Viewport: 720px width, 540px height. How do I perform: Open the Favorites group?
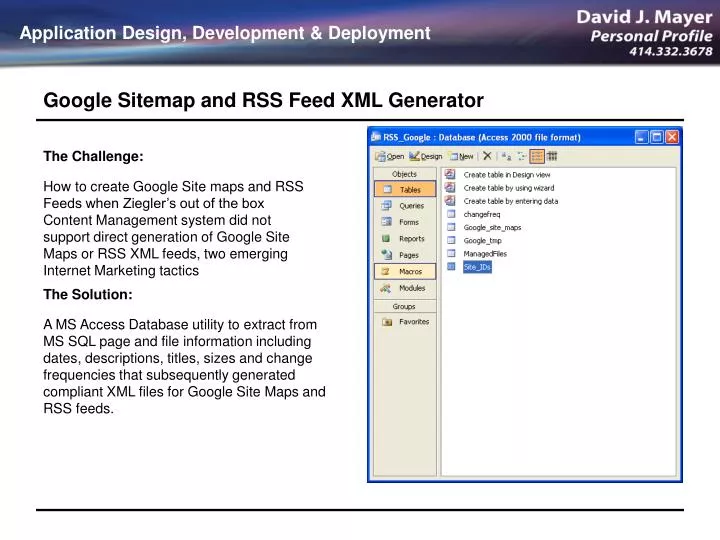click(x=405, y=322)
